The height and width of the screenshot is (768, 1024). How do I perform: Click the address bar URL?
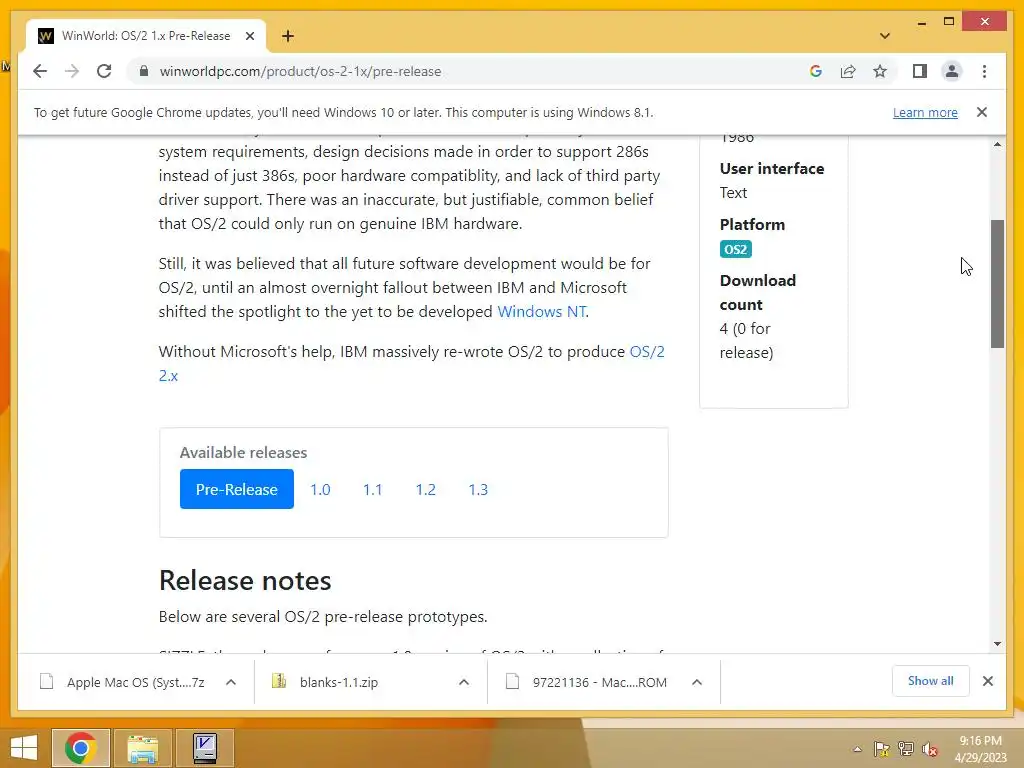(300, 71)
